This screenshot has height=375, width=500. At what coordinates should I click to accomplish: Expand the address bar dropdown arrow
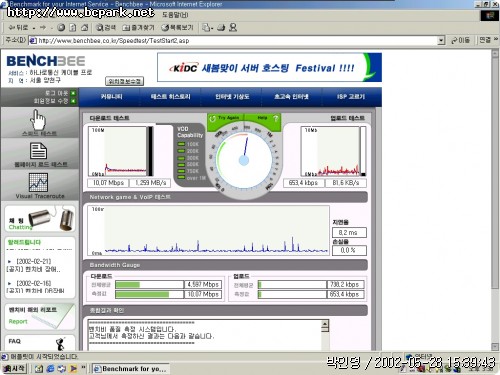(441, 41)
